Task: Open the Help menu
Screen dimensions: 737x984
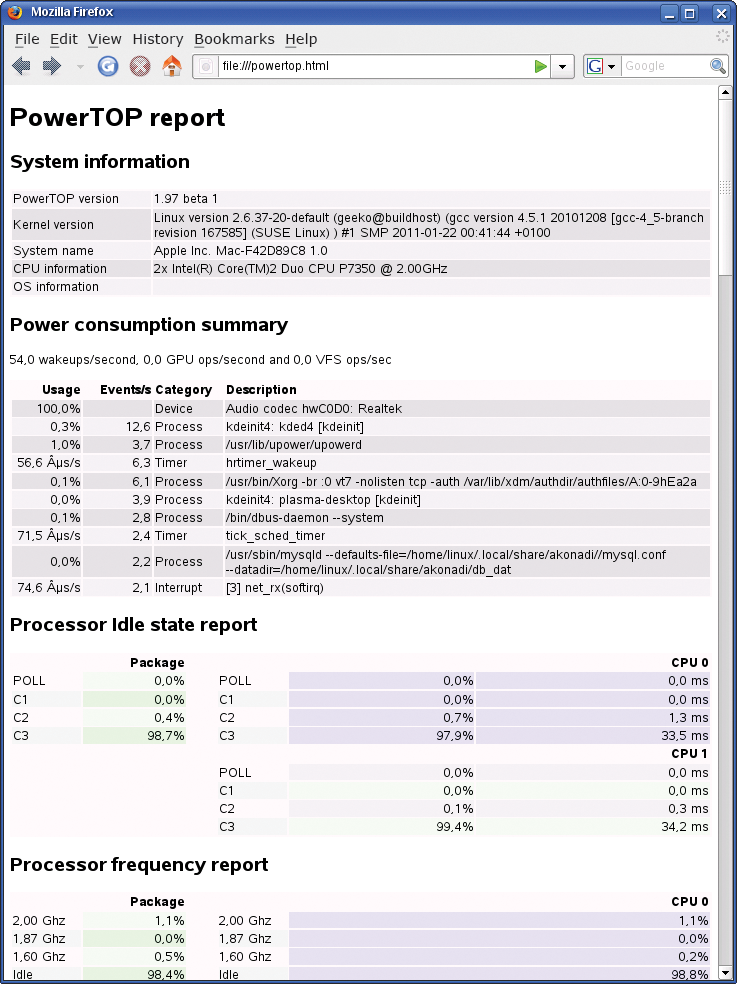Action: [x=300, y=39]
